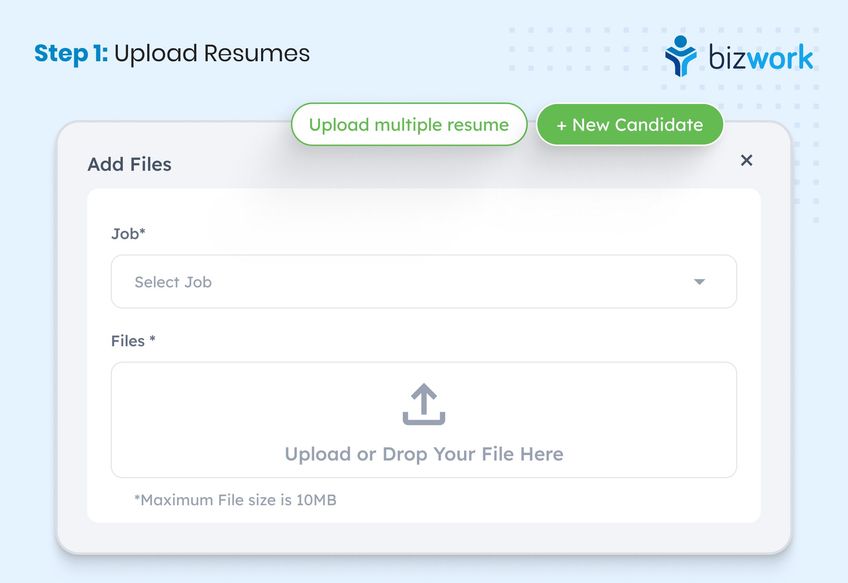
Task: Click the blue figure beside the bizwork text
Action: click(681, 58)
